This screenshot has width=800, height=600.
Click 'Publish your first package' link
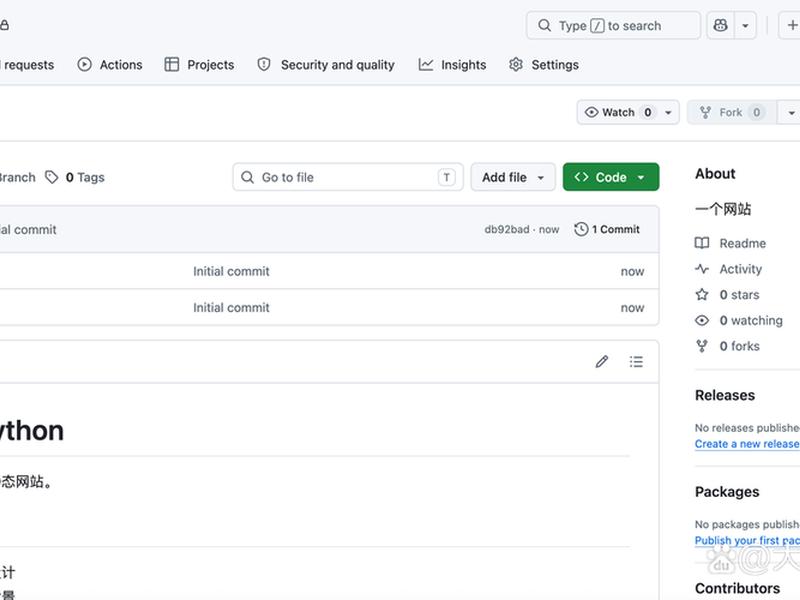(x=747, y=540)
